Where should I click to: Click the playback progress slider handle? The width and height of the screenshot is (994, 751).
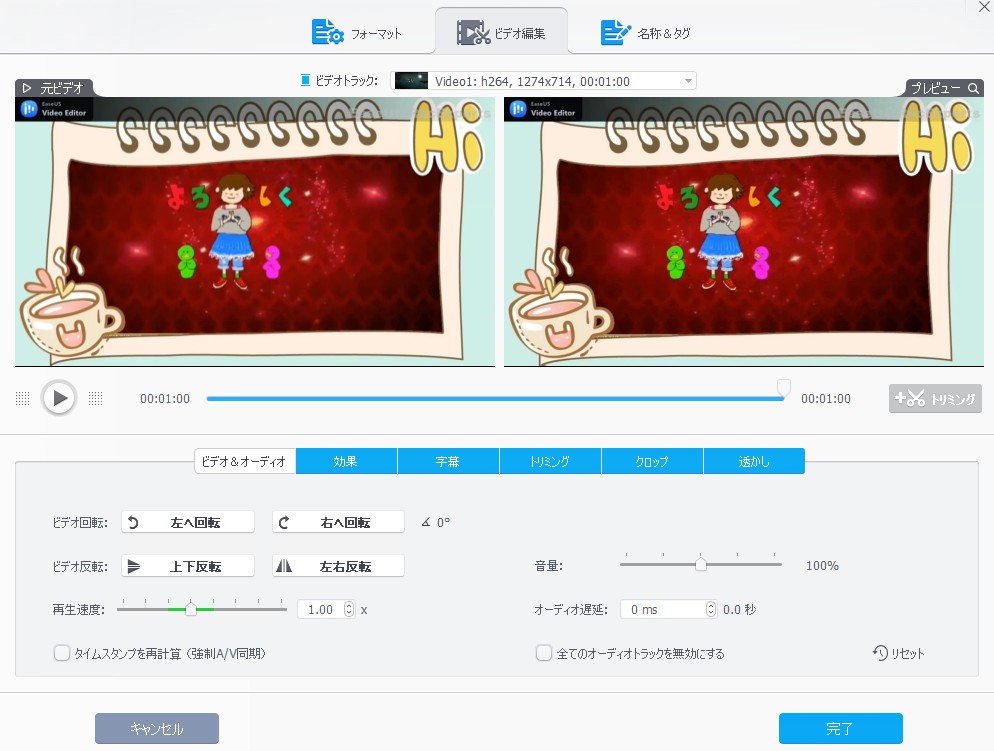tap(784, 387)
